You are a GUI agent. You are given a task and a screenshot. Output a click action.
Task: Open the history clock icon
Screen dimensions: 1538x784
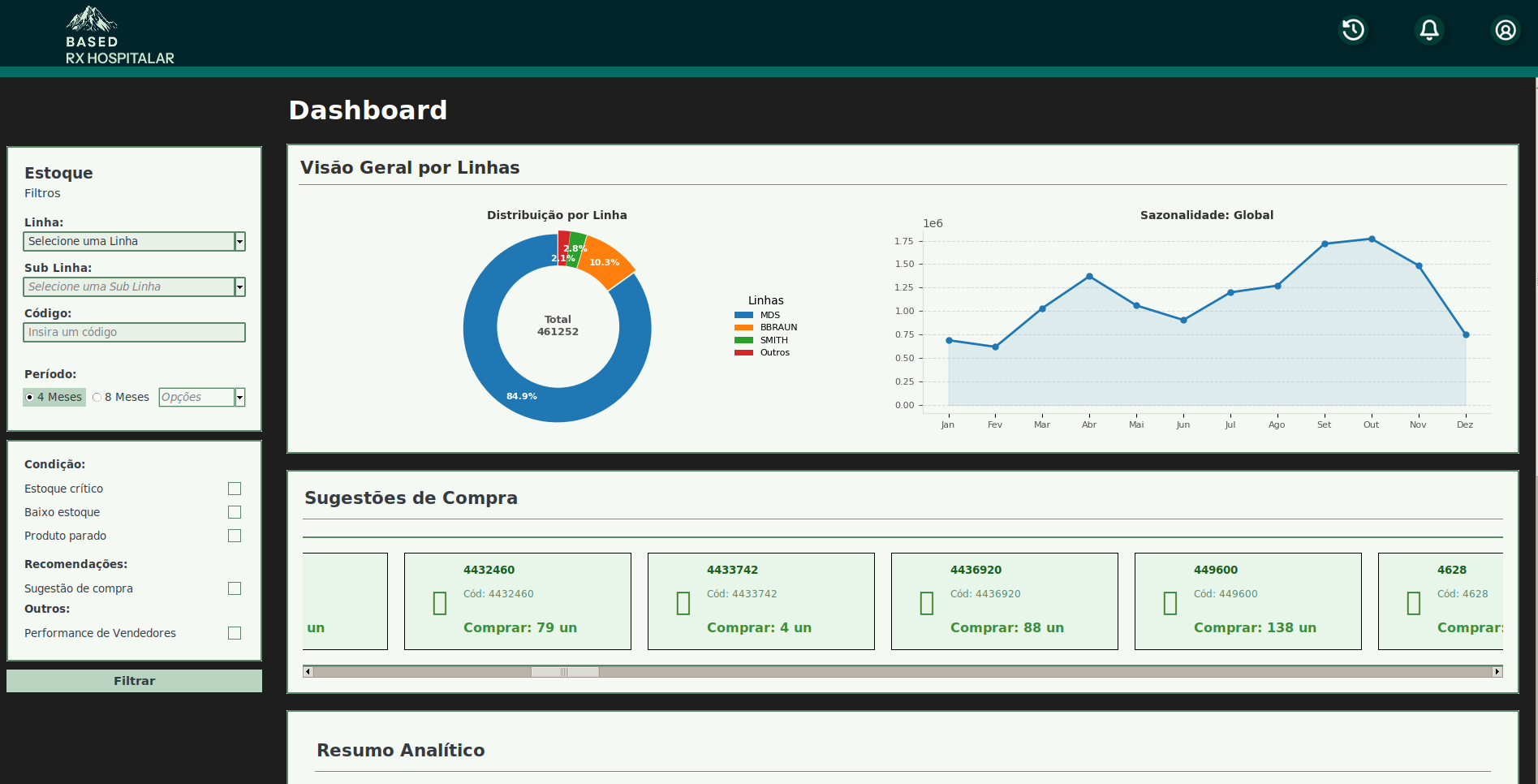click(1353, 30)
